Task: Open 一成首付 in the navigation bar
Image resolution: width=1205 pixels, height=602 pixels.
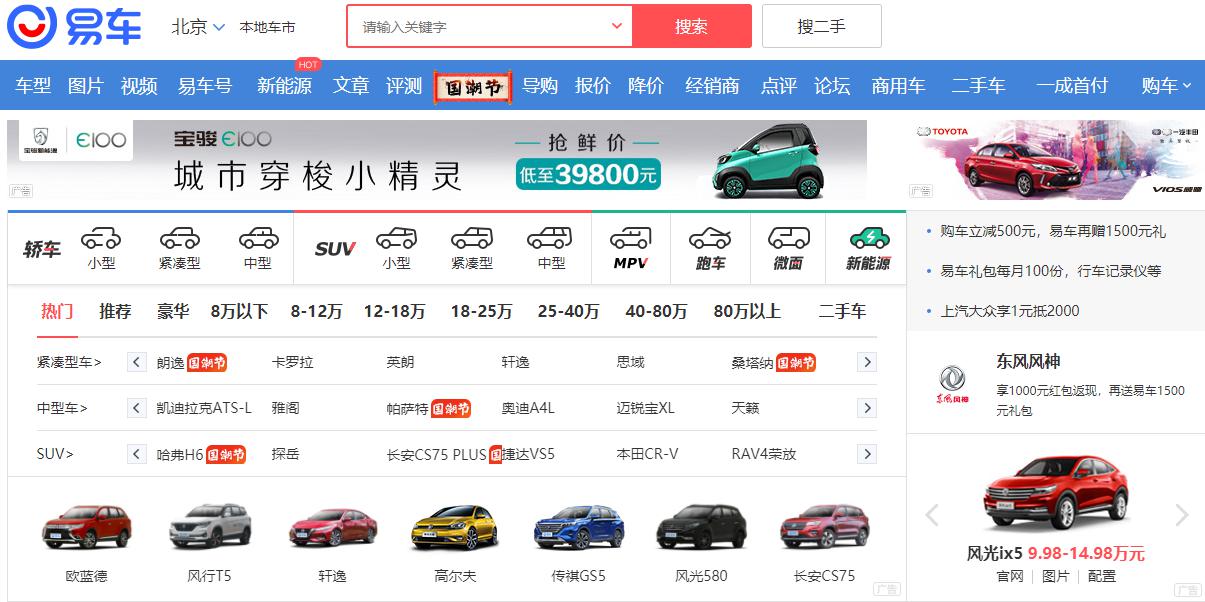Action: 1072,86
